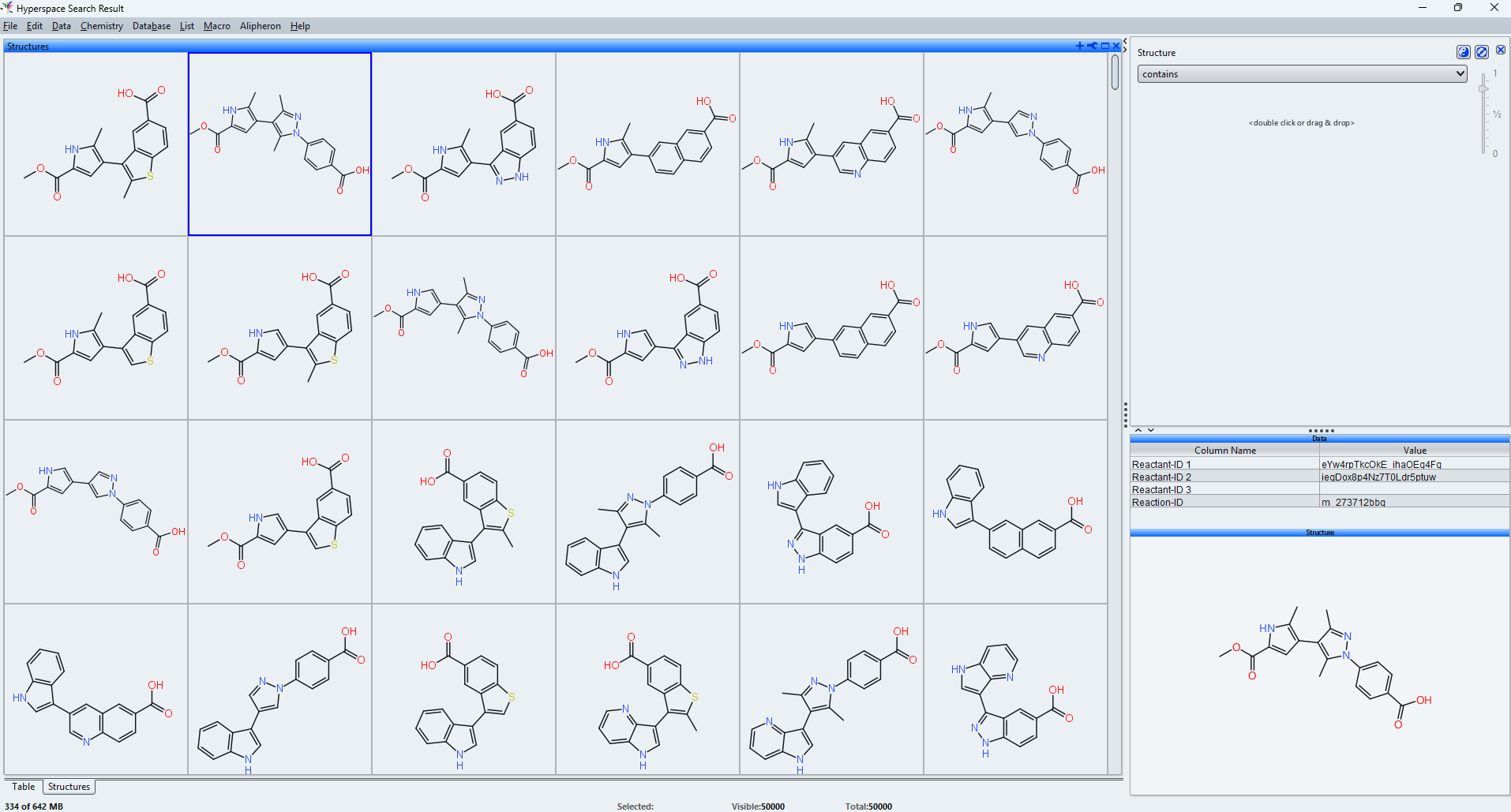Select the Structures tab at bottom
This screenshot has width=1511, height=812.
click(69, 787)
